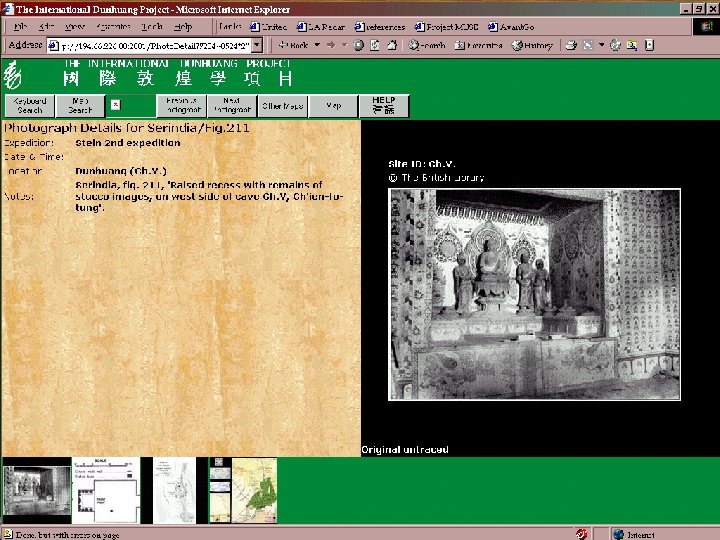The width and height of the screenshot is (720, 540).
Task: Expand the address bar dropdown
Action: coord(258,45)
